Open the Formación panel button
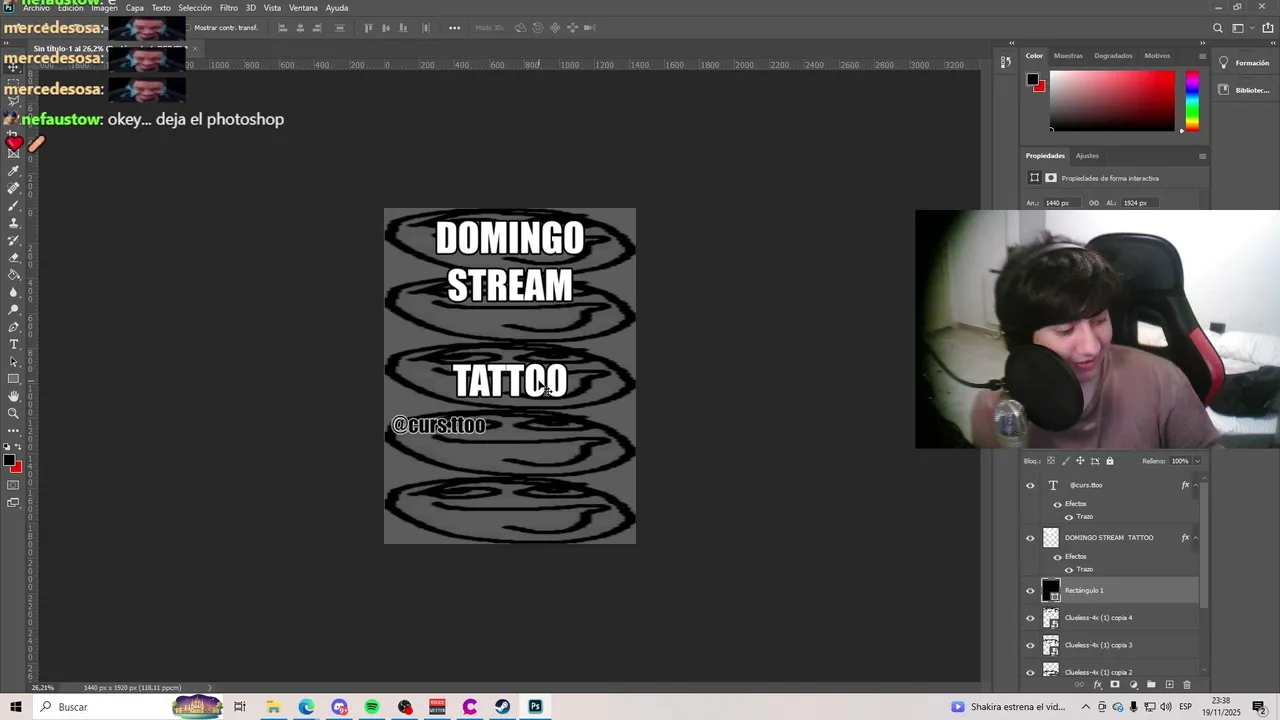The image size is (1280, 720). [1243, 63]
